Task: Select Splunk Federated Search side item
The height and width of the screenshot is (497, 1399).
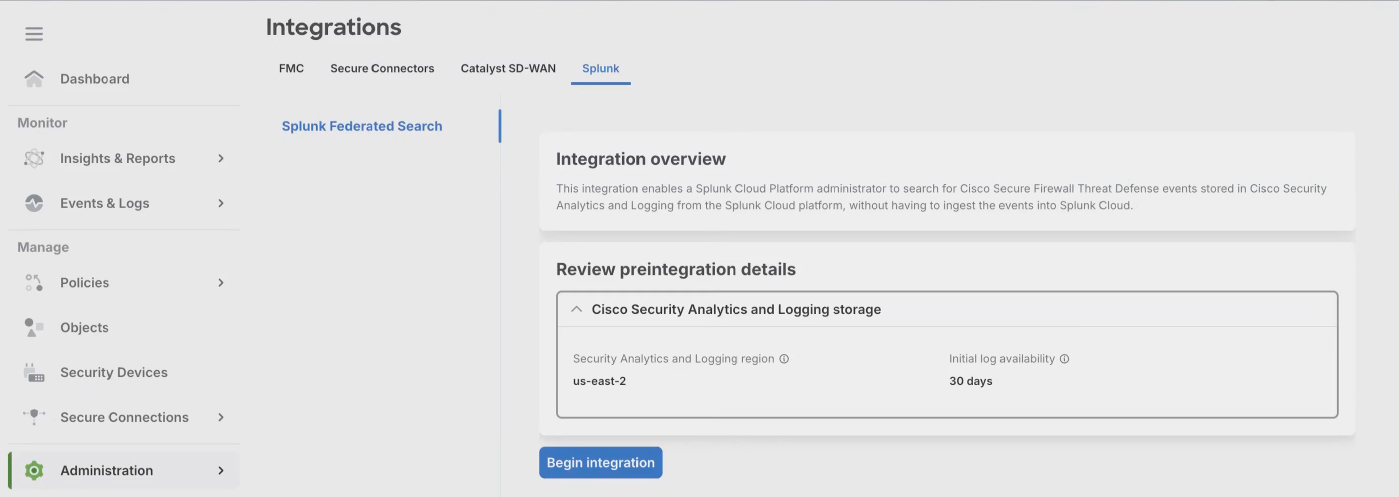Action: pos(362,126)
